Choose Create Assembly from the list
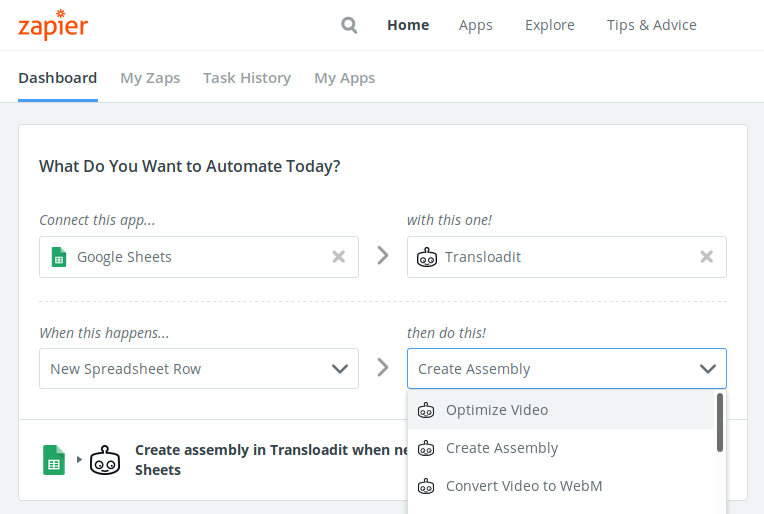 [x=561, y=448]
